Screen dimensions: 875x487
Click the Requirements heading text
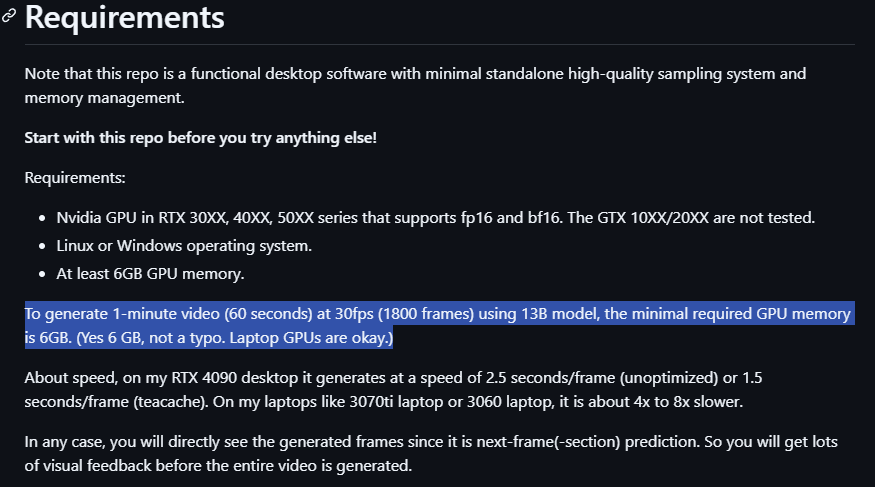[x=124, y=17]
